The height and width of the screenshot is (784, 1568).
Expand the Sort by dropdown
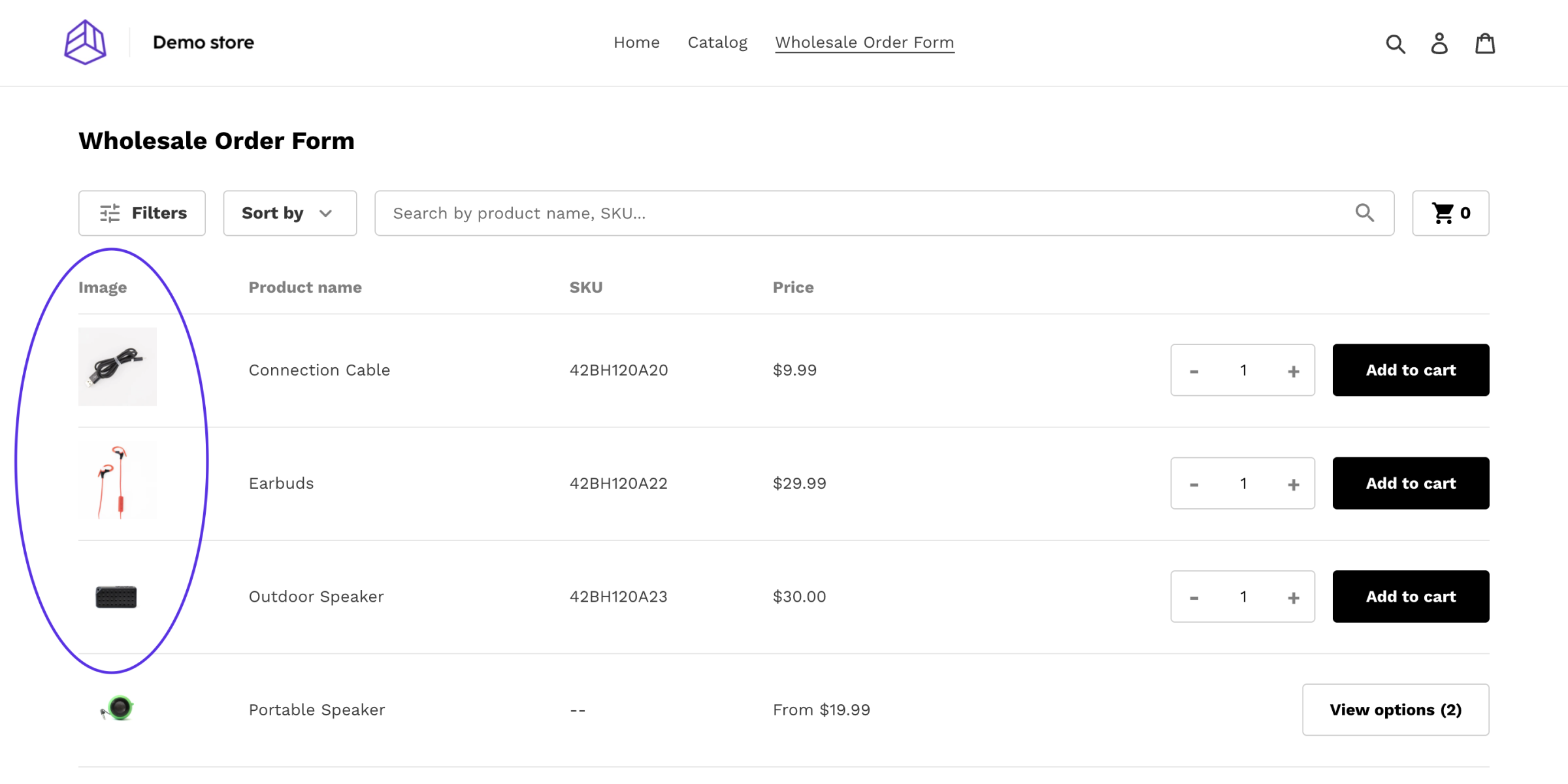pos(290,213)
